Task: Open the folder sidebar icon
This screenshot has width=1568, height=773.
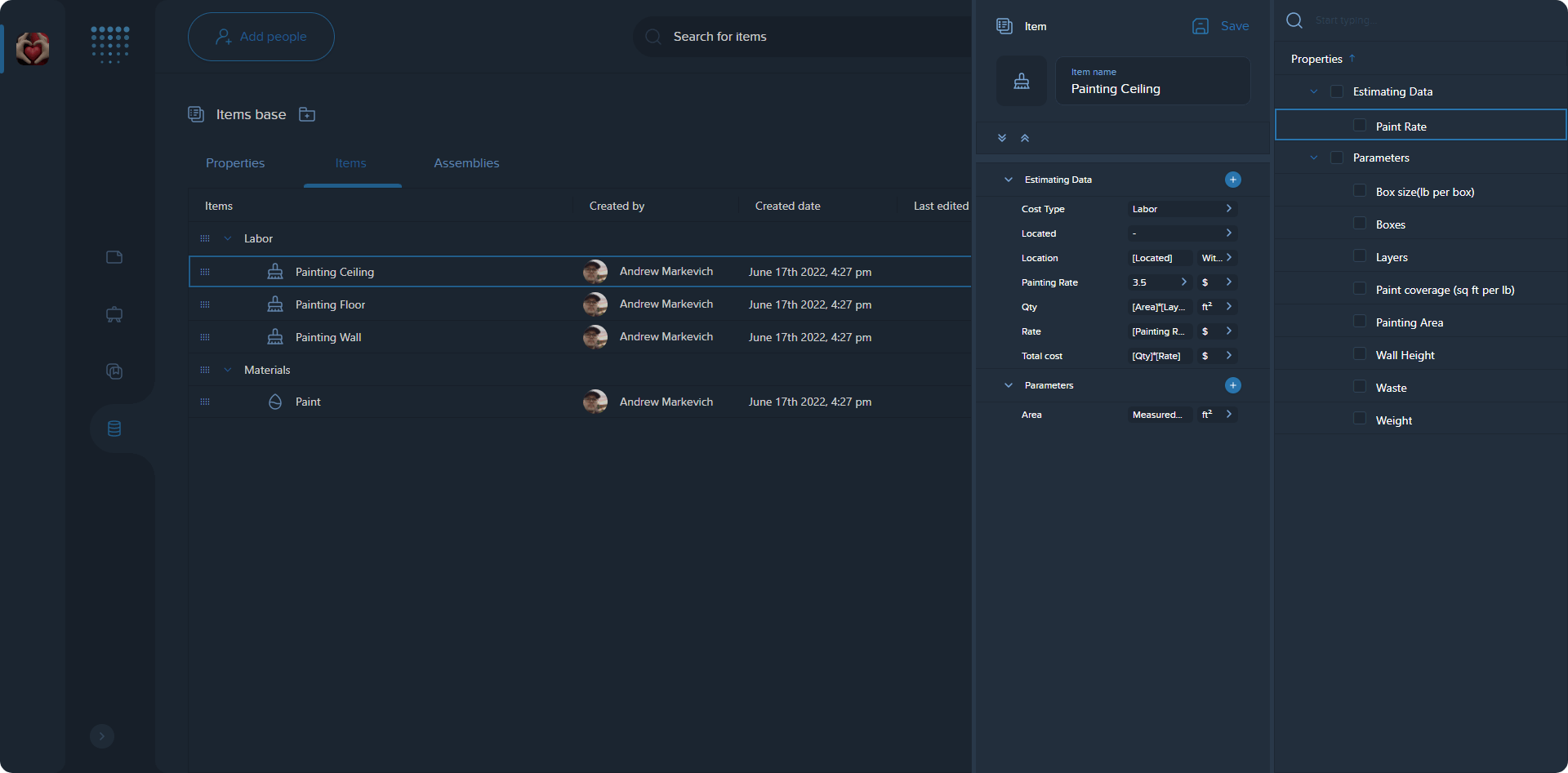Action: [114, 257]
